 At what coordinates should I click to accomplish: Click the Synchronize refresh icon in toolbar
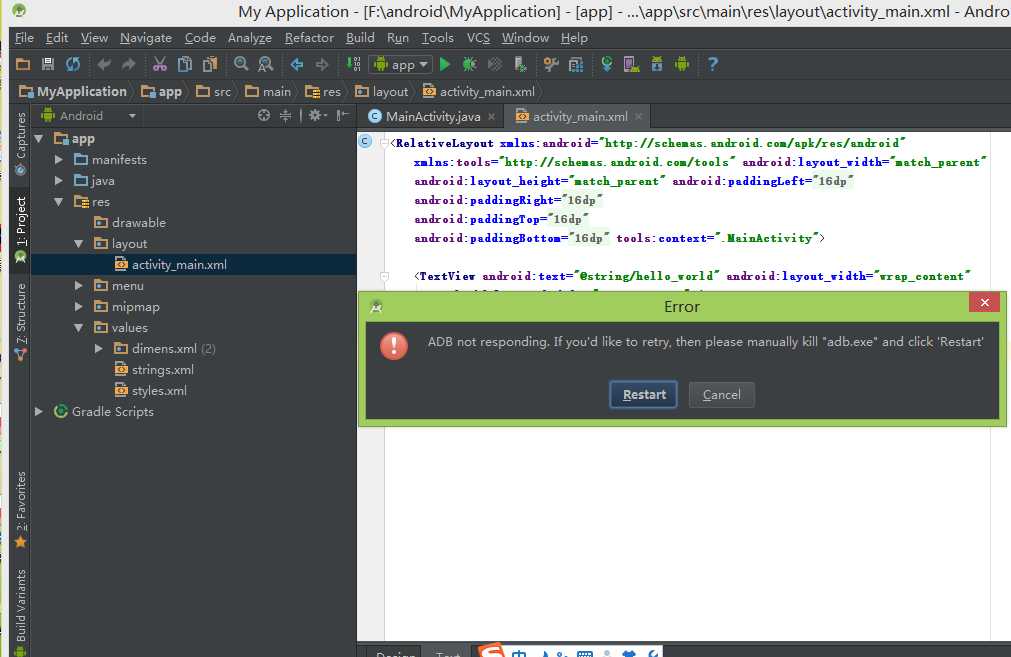(73, 64)
